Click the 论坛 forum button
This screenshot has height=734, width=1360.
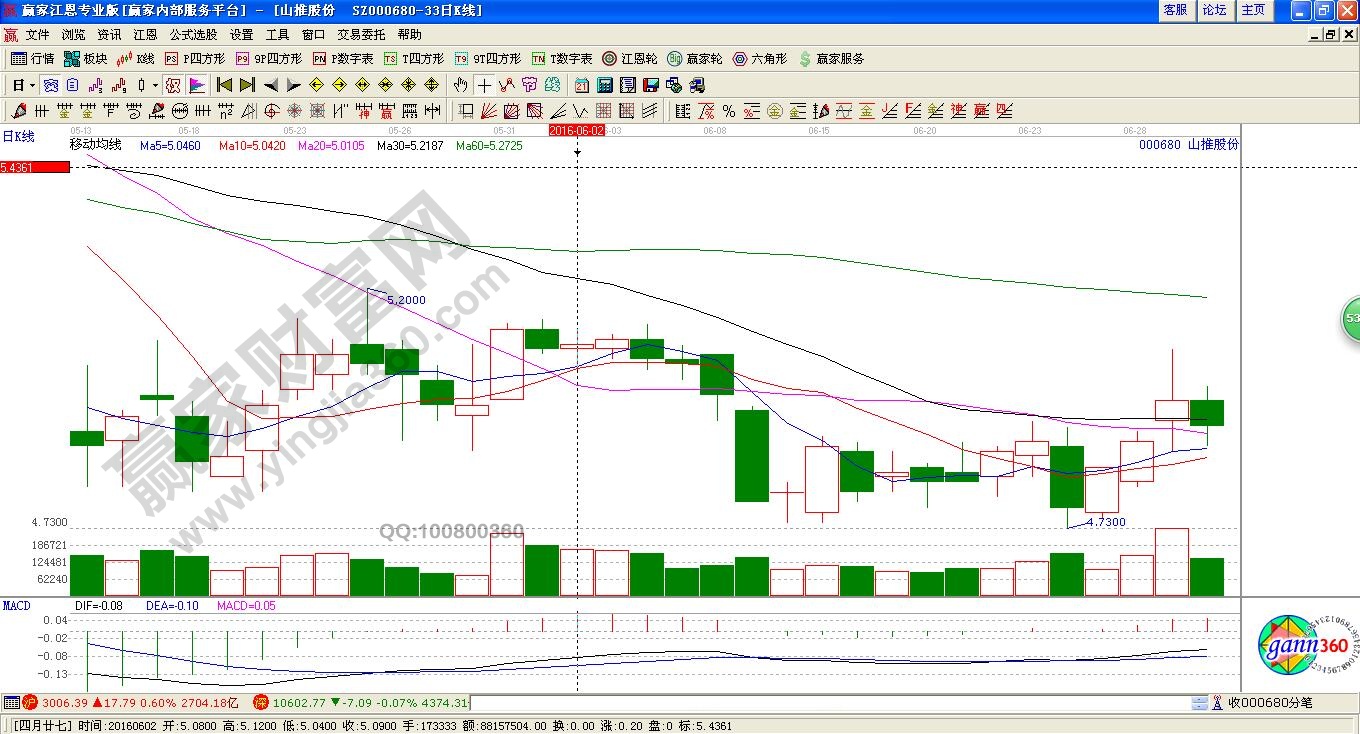1214,10
